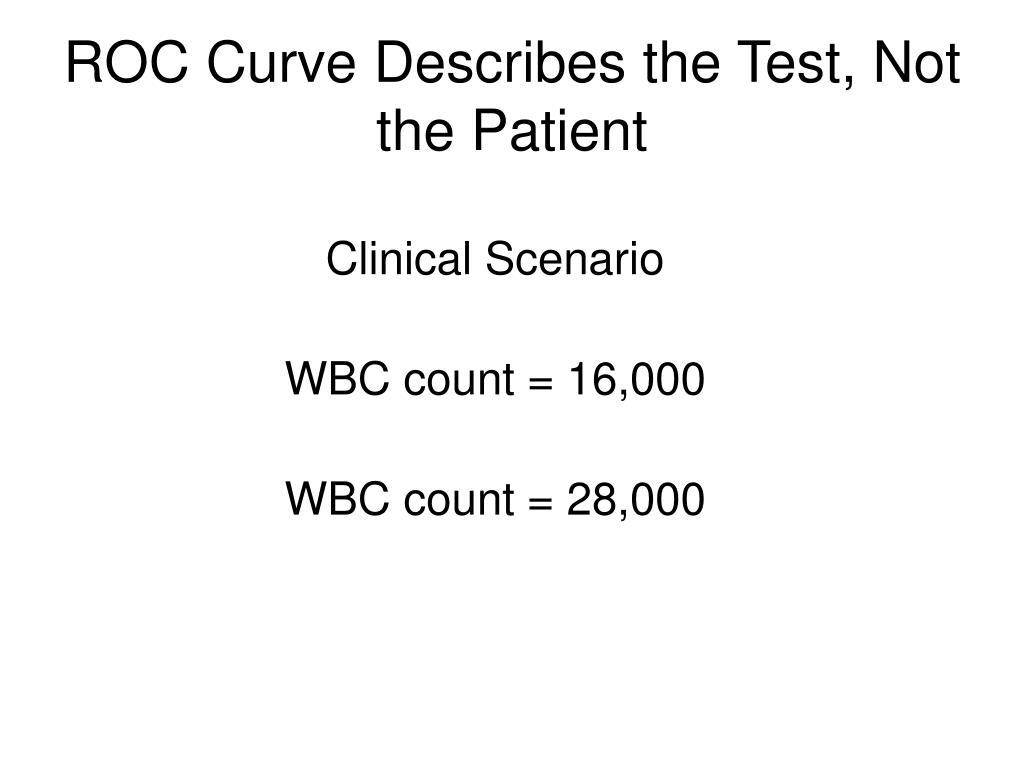The height and width of the screenshot is (768, 1024).
Task: Click the word Not ending the first title line
Action: tap(917, 63)
